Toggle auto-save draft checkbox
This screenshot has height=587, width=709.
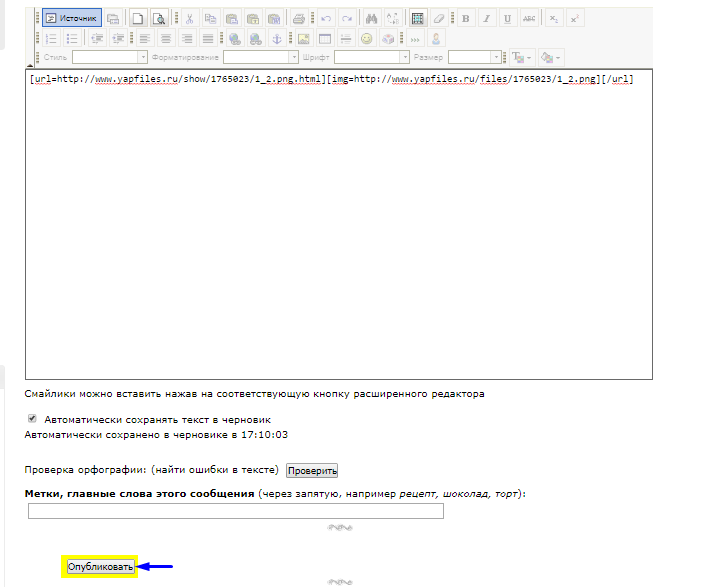[32, 419]
